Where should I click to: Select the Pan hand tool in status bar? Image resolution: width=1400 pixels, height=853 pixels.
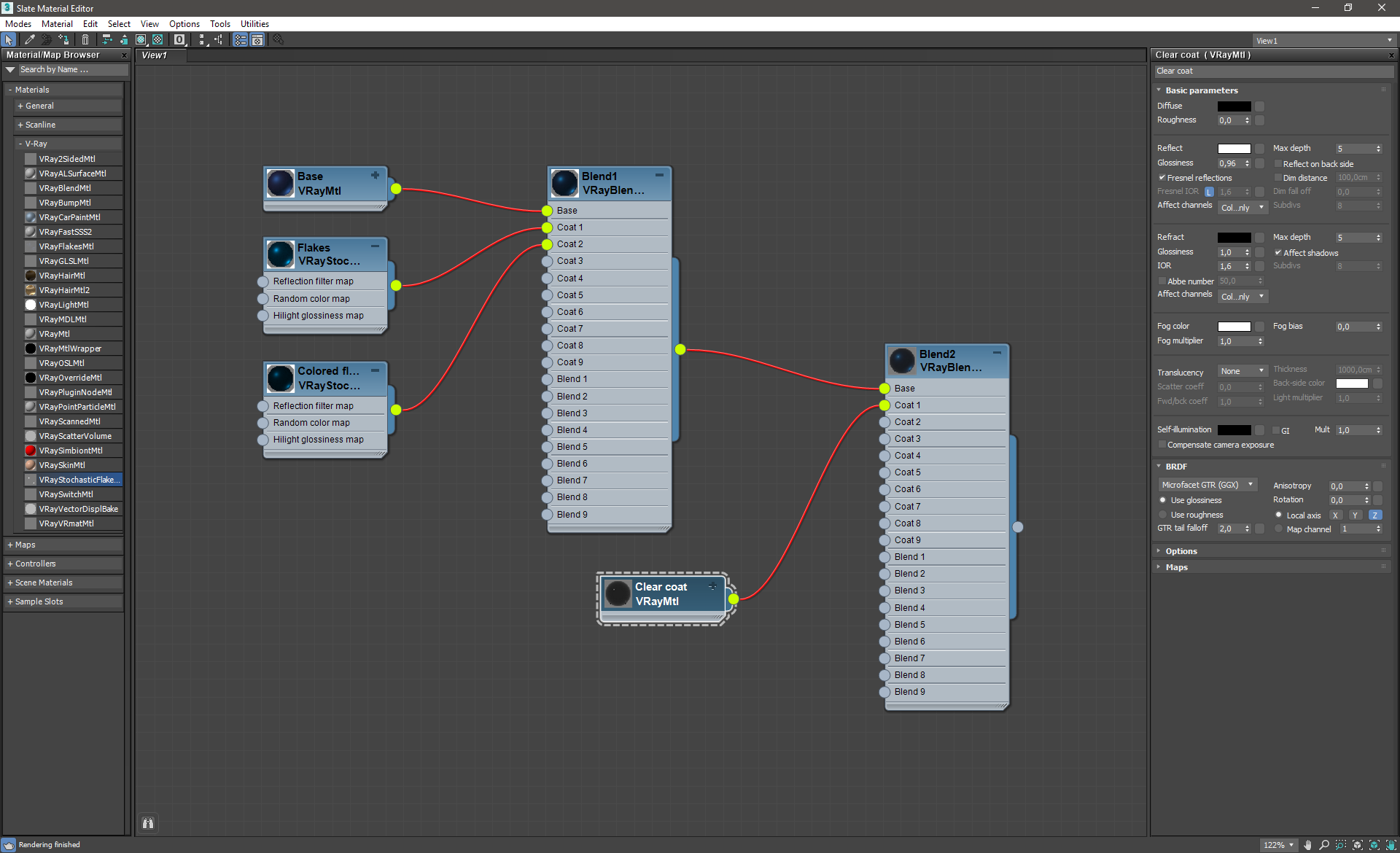(x=1307, y=845)
